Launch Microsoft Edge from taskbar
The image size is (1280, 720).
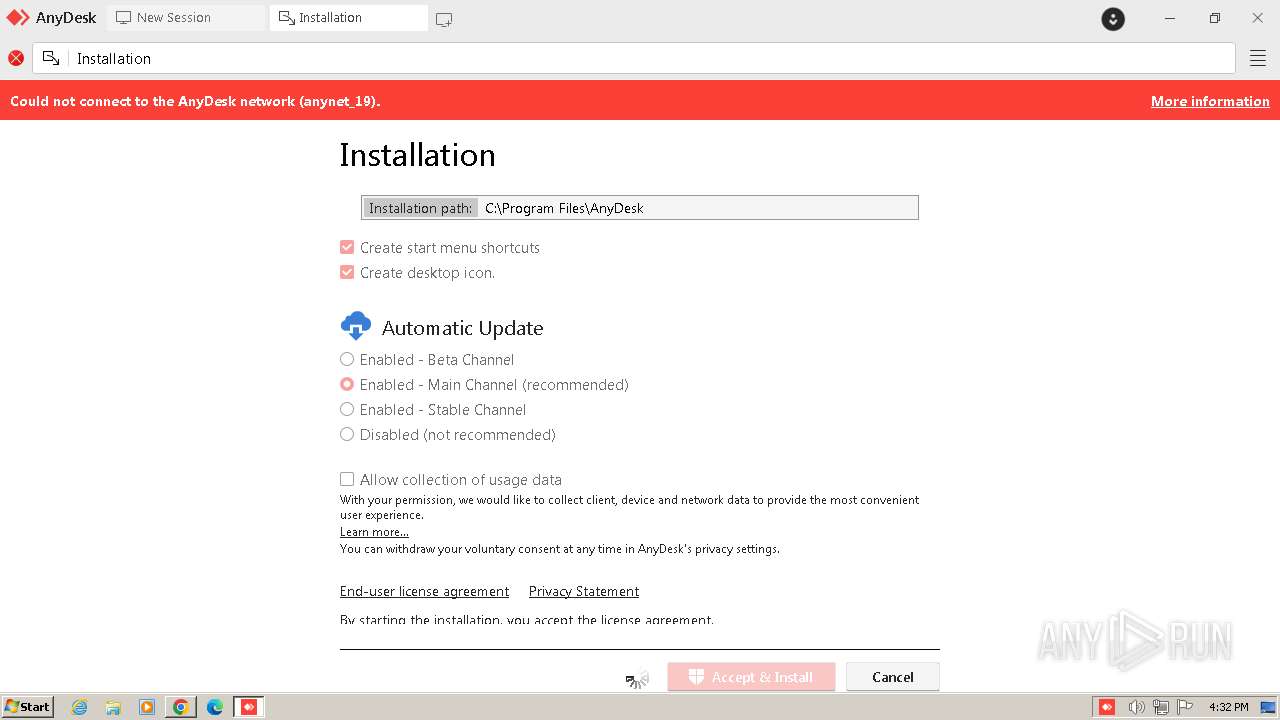(x=215, y=707)
